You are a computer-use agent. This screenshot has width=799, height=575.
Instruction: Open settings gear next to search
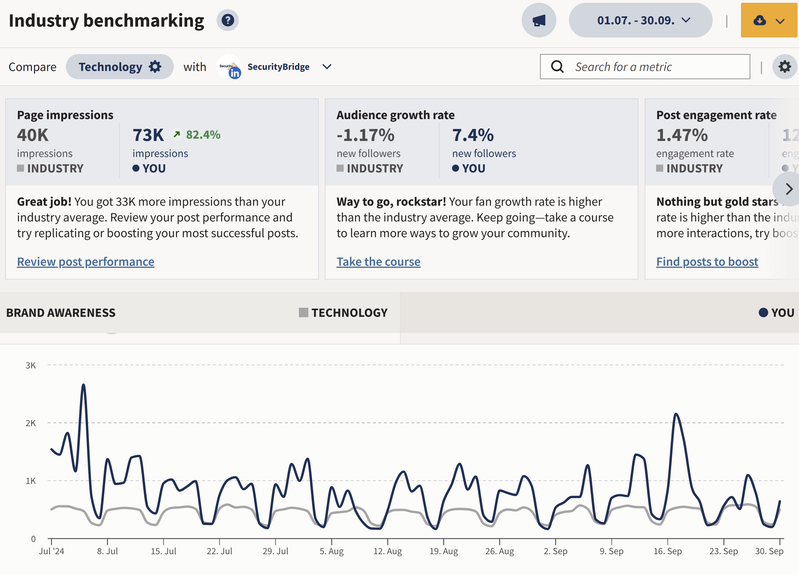coord(785,67)
